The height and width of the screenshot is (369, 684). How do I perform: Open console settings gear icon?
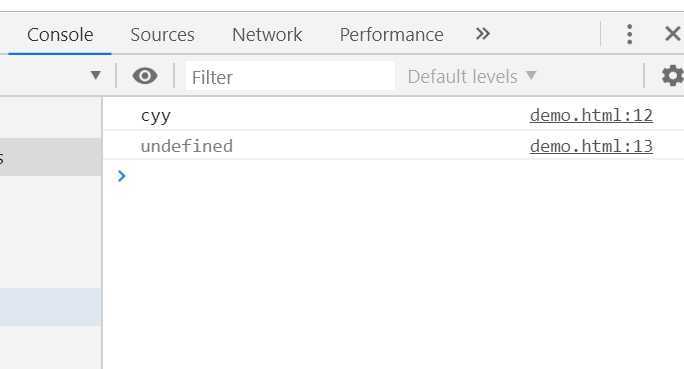[x=673, y=76]
